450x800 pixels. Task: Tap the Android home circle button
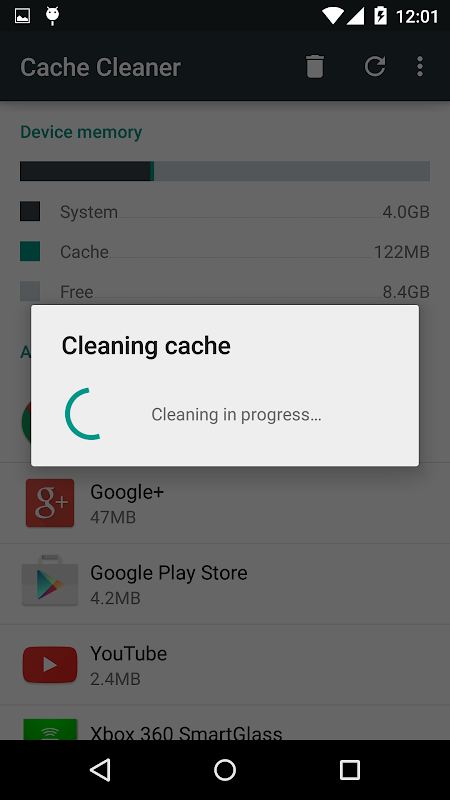225,769
